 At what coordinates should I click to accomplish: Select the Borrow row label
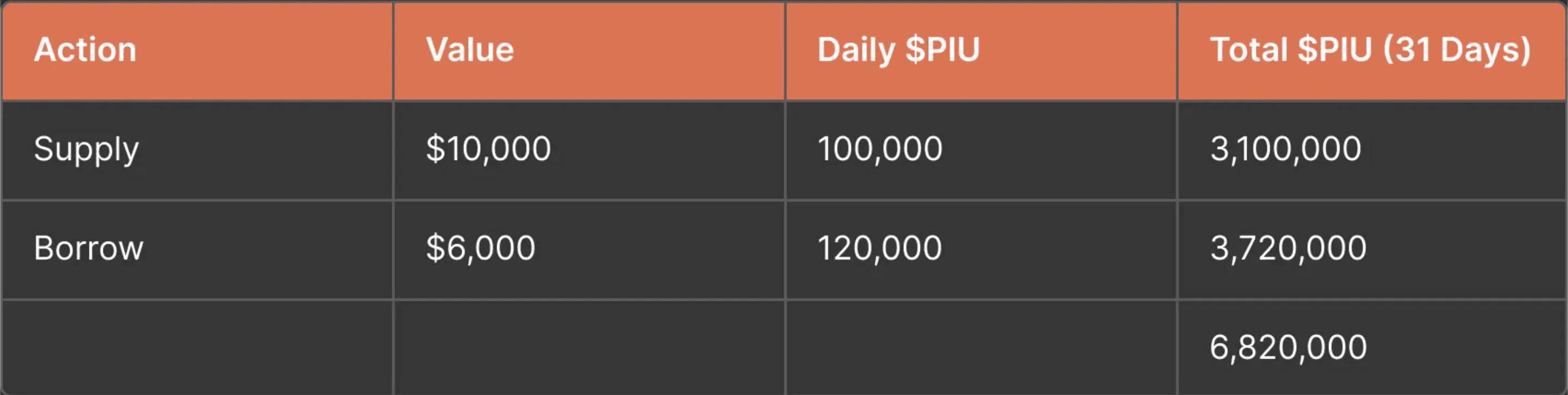click(x=88, y=248)
